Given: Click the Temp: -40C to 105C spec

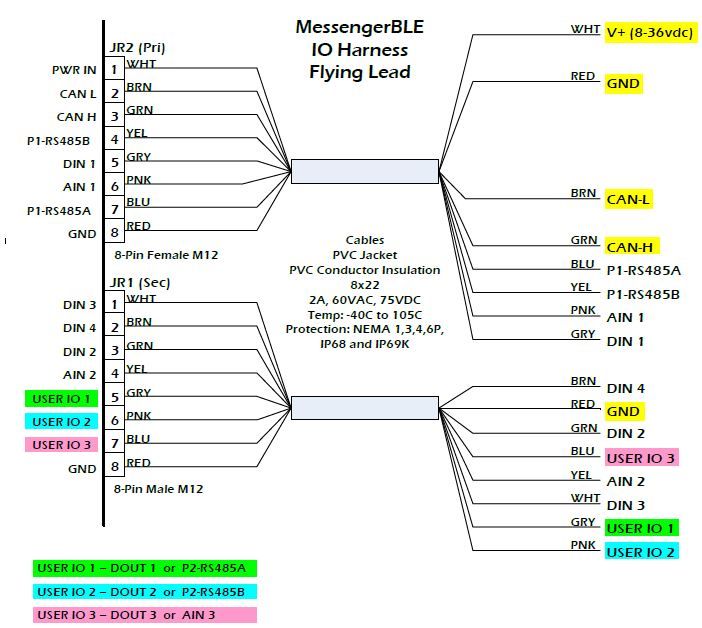Looking at the screenshot, I should tap(364, 315).
